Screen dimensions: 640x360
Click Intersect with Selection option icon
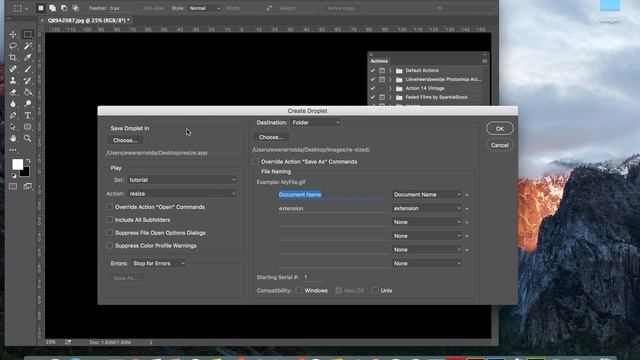[x=76, y=8]
